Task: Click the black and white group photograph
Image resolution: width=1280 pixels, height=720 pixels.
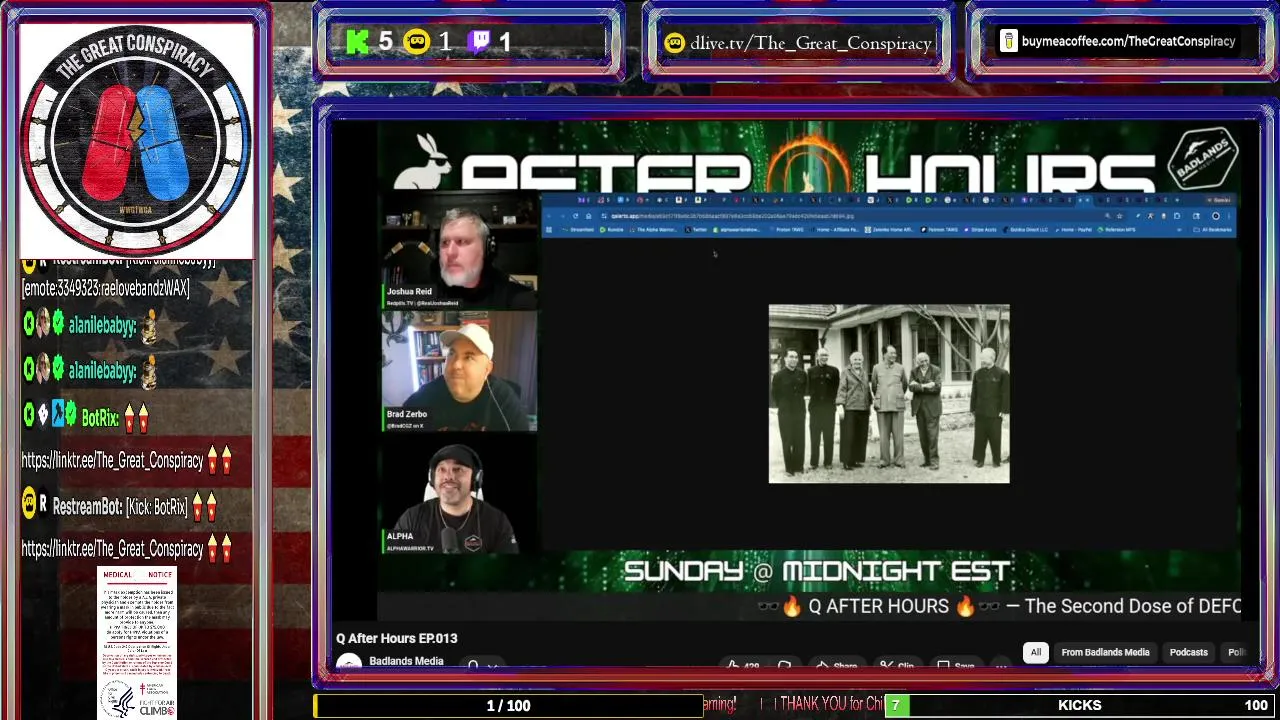Action: pos(889,394)
